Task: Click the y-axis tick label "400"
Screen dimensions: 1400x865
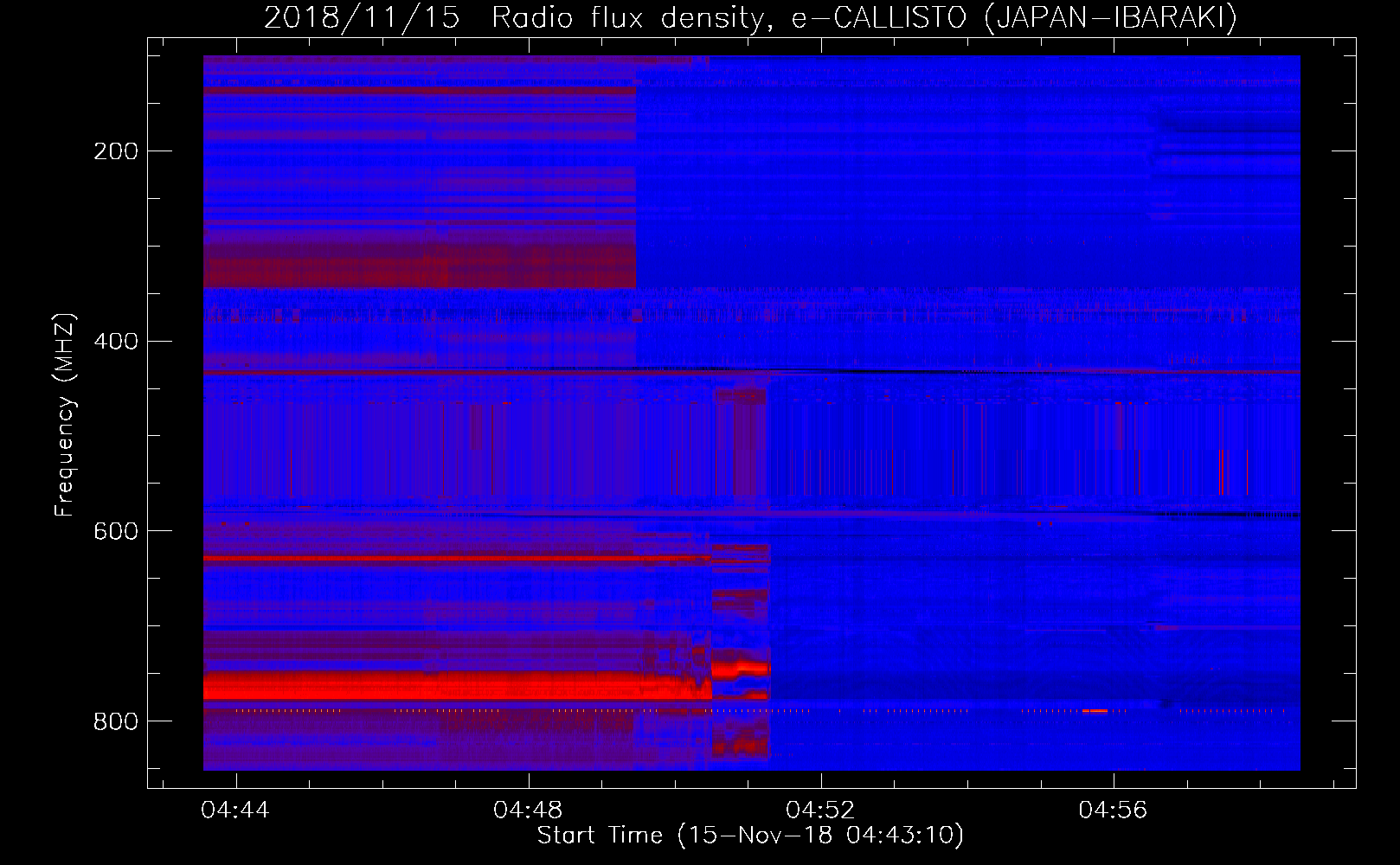Action: click(116, 342)
